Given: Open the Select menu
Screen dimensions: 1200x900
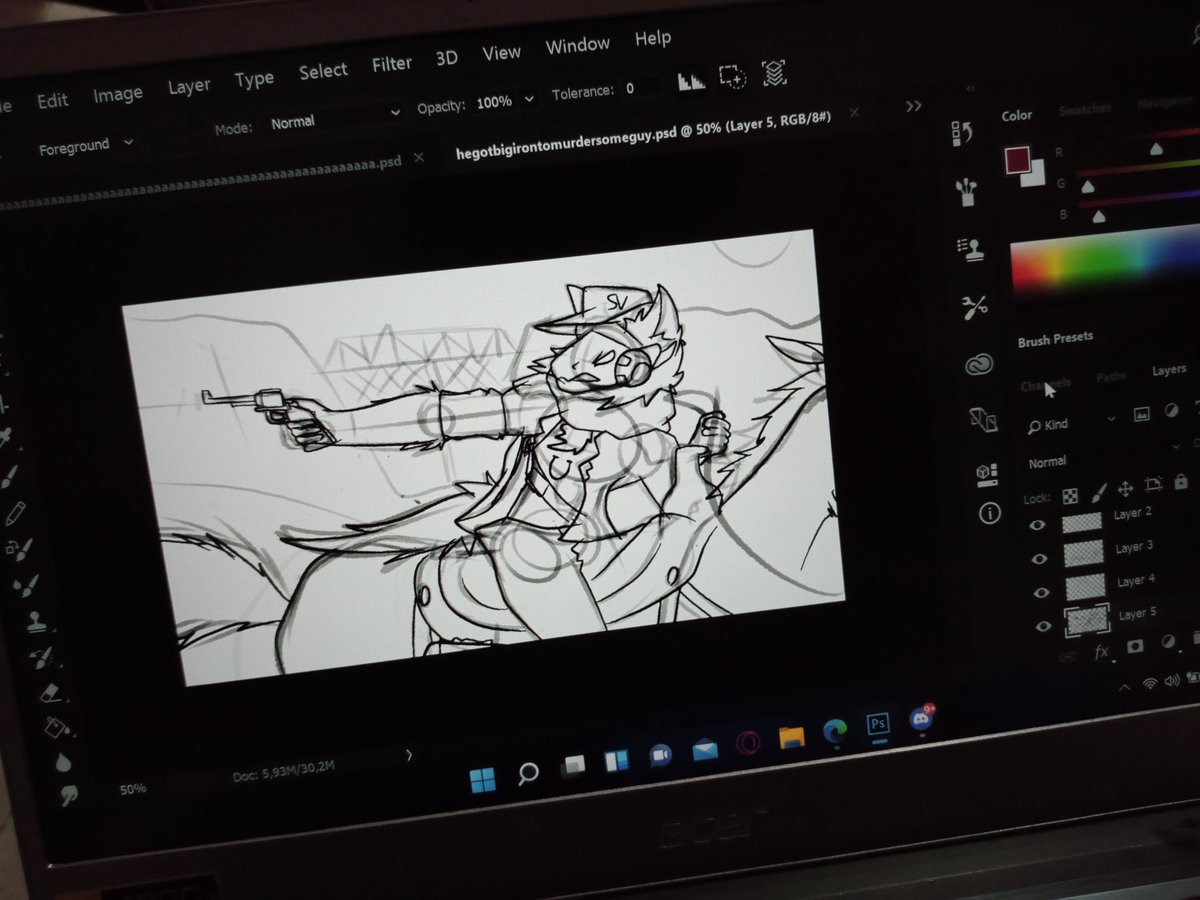Looking at the screenshot, I should (323, 72).
